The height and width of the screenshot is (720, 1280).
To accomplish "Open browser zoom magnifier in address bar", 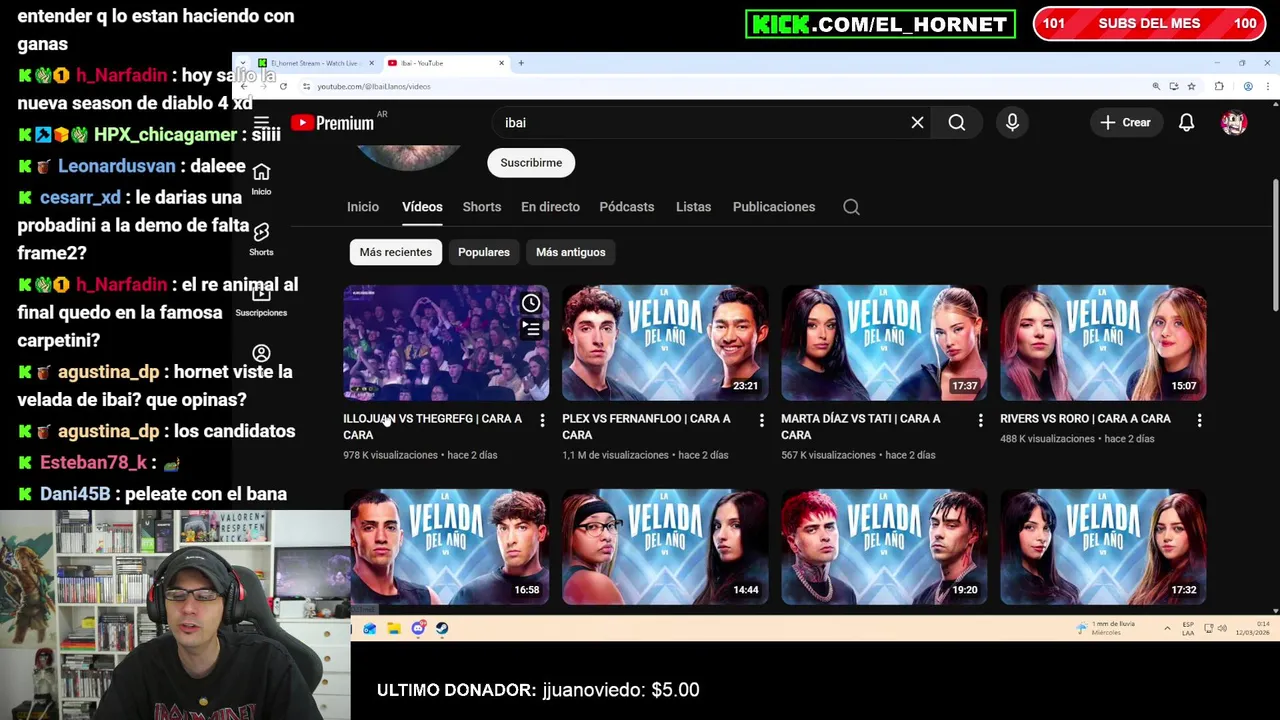I will coord(1156,86).
